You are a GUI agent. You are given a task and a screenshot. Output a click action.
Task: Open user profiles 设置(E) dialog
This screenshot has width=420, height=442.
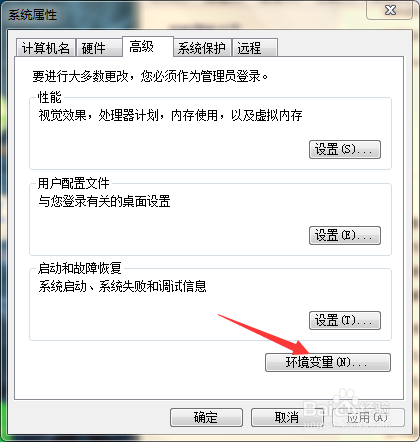pos(345,236)
